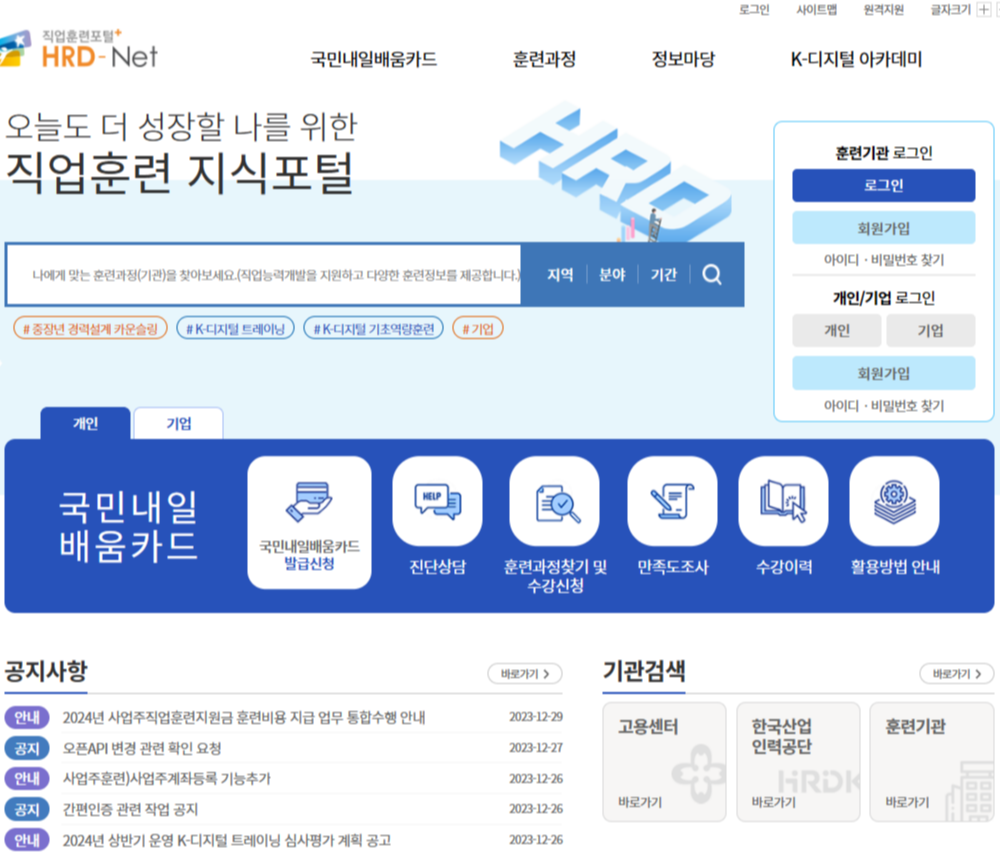Viewport: 1000px width, 858px height.
Task: Open the 국민내일배움카드 menu
Action: [x=374, y=59]
